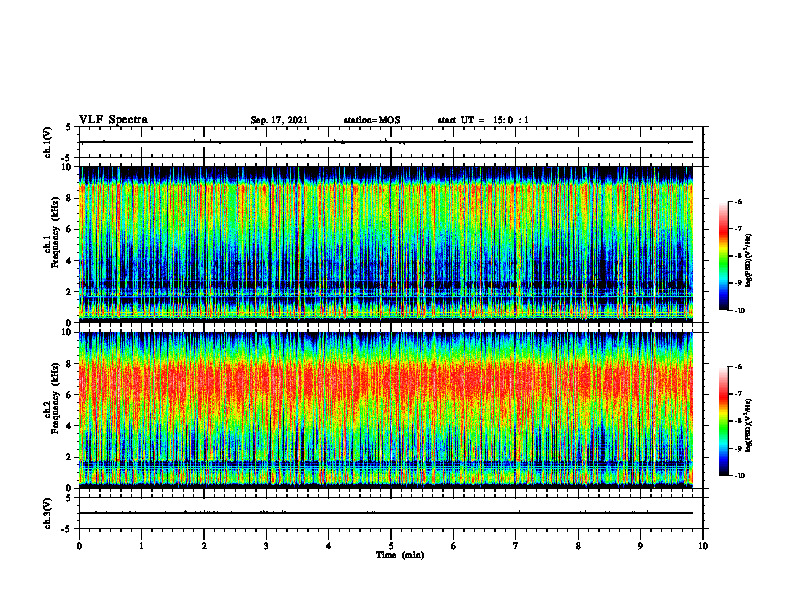
Task: Click the "9" minute tick label
Action: click(640, 546)
